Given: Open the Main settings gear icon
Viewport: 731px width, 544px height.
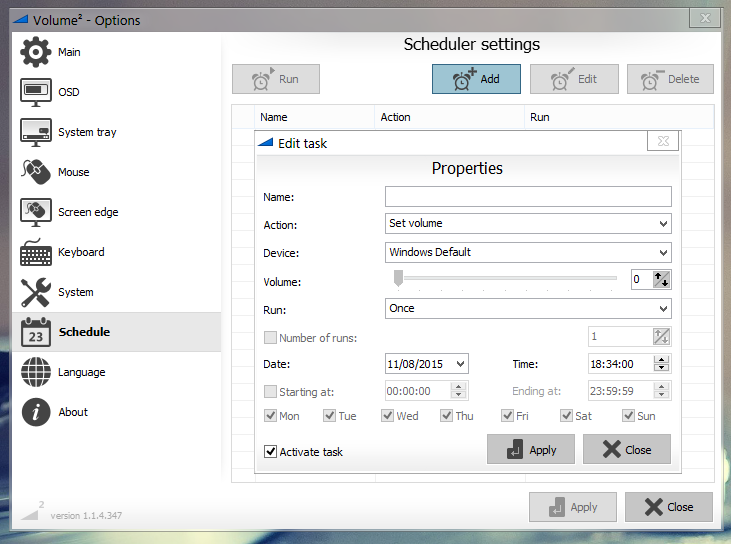Looking at the screenshot, I should pyautogui.click(x=35, y=52).
